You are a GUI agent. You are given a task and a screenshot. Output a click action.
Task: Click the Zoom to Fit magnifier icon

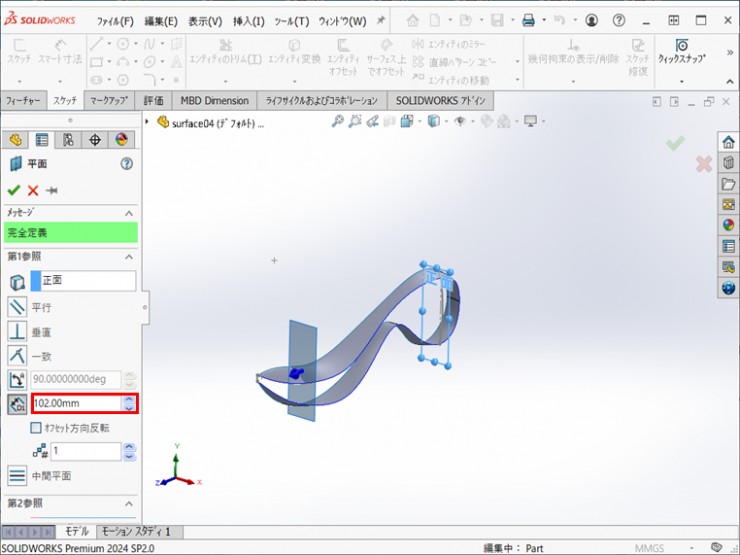(338, 121)
